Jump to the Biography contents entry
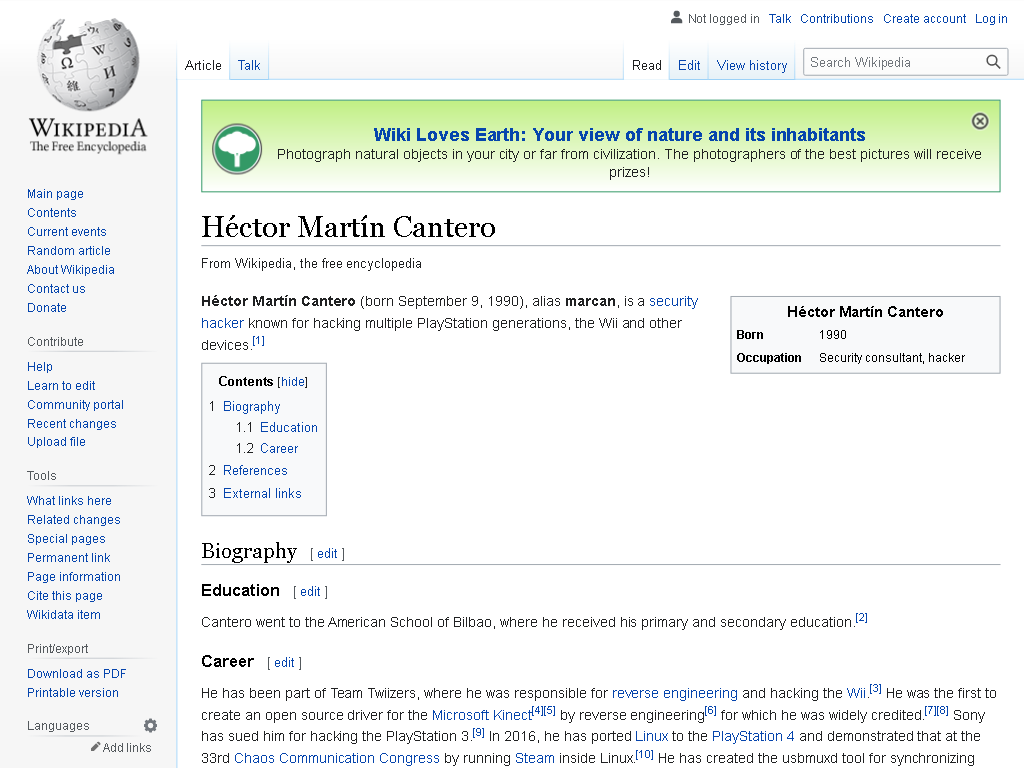 [x=251, y=406]
